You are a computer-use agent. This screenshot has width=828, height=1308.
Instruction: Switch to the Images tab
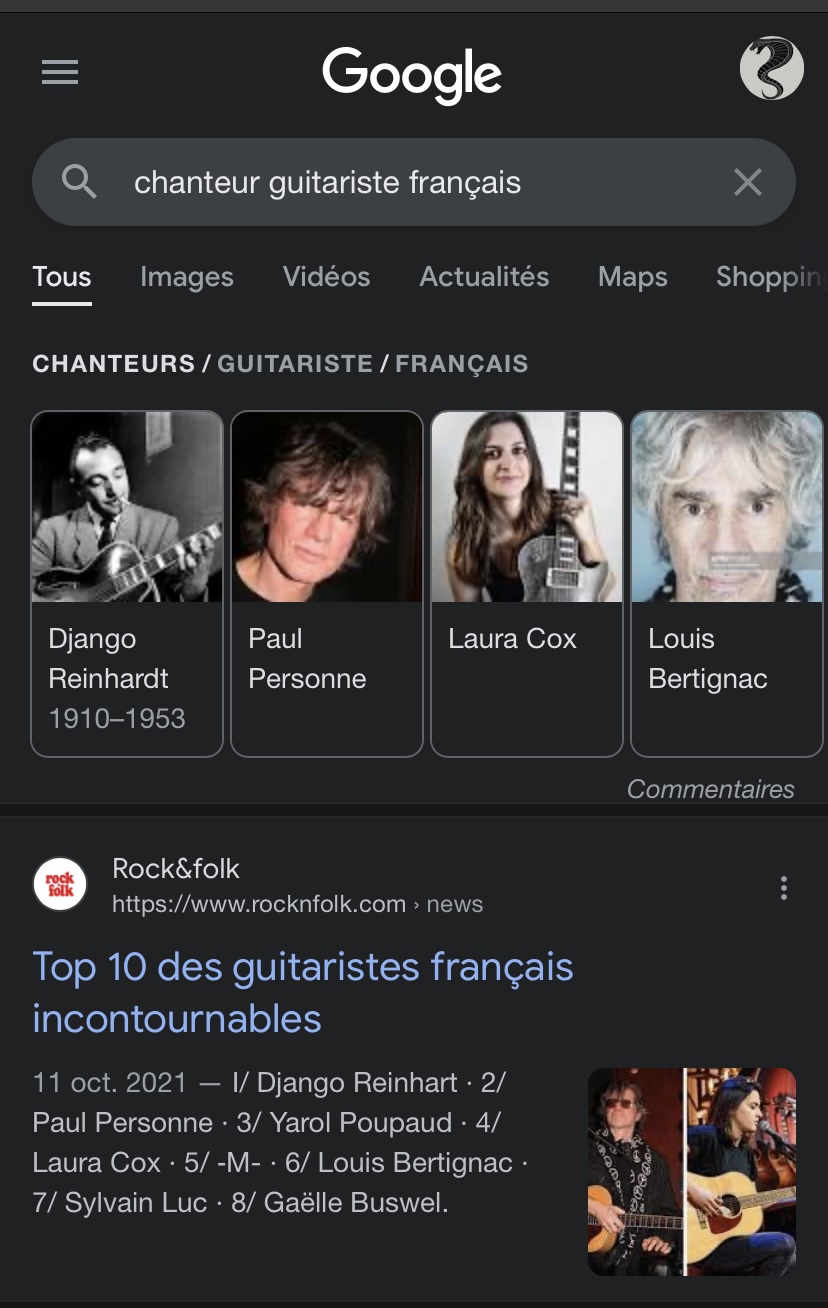tap(187, 277)
